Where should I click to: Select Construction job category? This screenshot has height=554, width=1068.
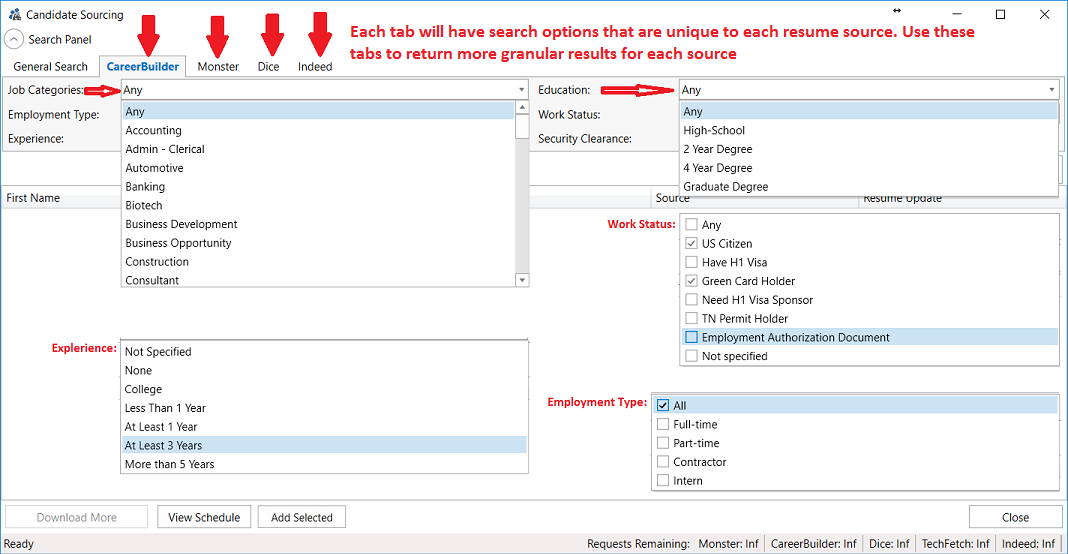[318, 262]
